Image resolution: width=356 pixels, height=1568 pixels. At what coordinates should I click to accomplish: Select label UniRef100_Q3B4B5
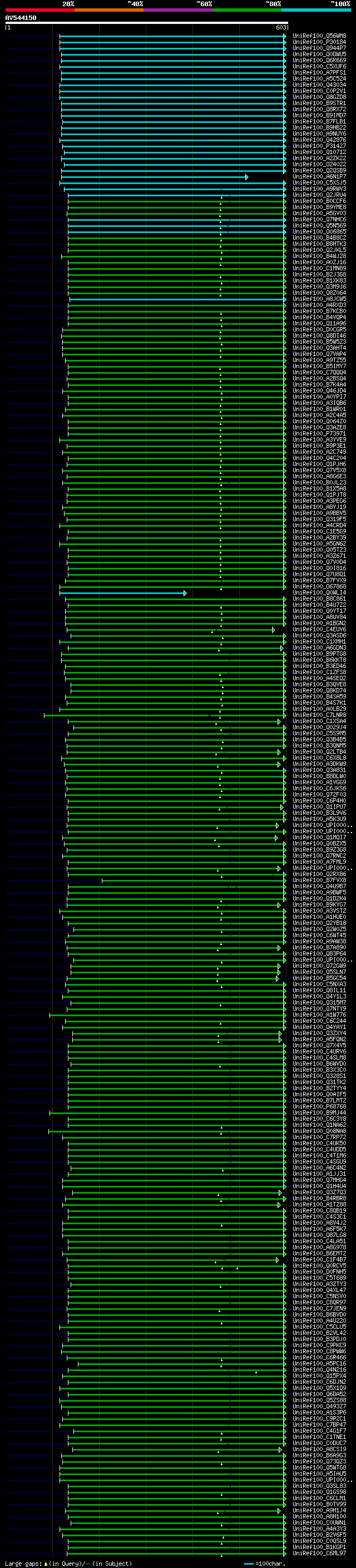click(319, 740)
